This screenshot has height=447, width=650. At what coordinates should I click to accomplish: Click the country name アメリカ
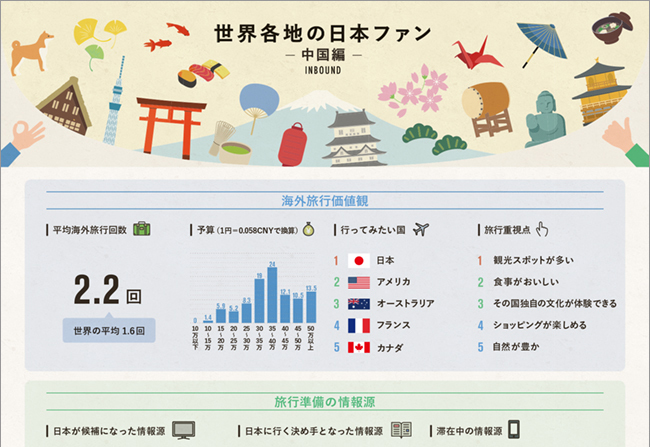point(393,282)
